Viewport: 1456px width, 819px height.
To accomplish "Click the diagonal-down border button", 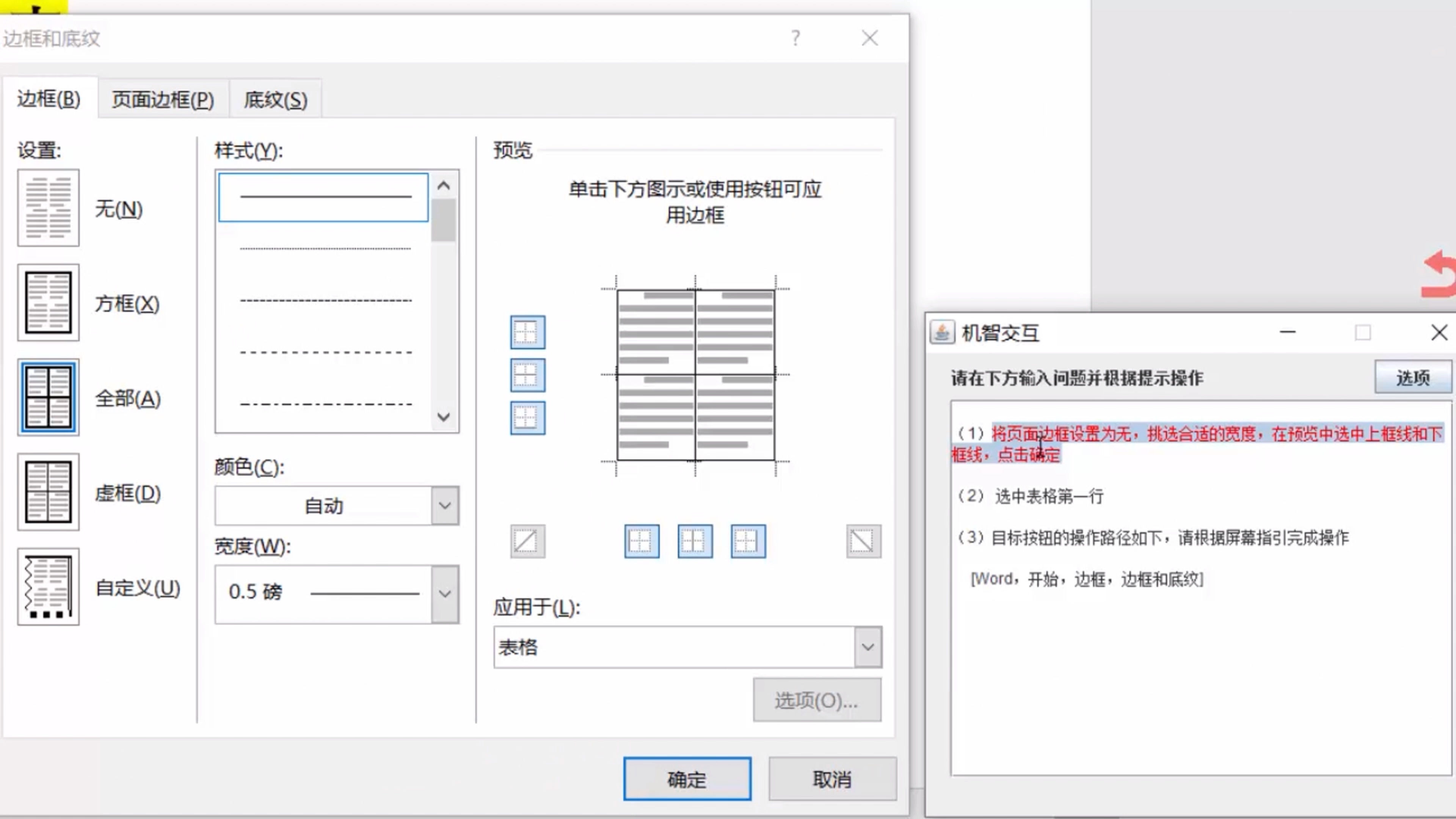I will (x=863, y=541).
